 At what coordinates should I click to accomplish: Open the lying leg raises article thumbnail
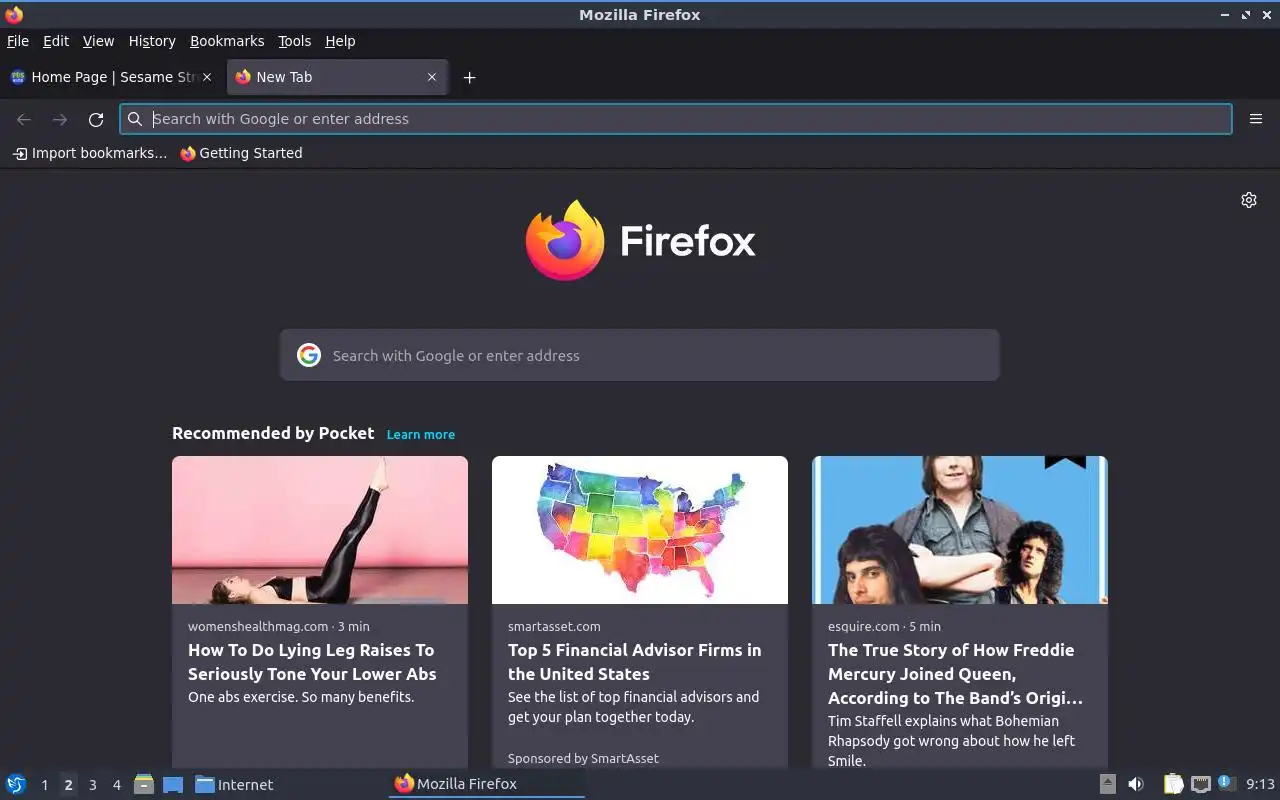[320, 530]
